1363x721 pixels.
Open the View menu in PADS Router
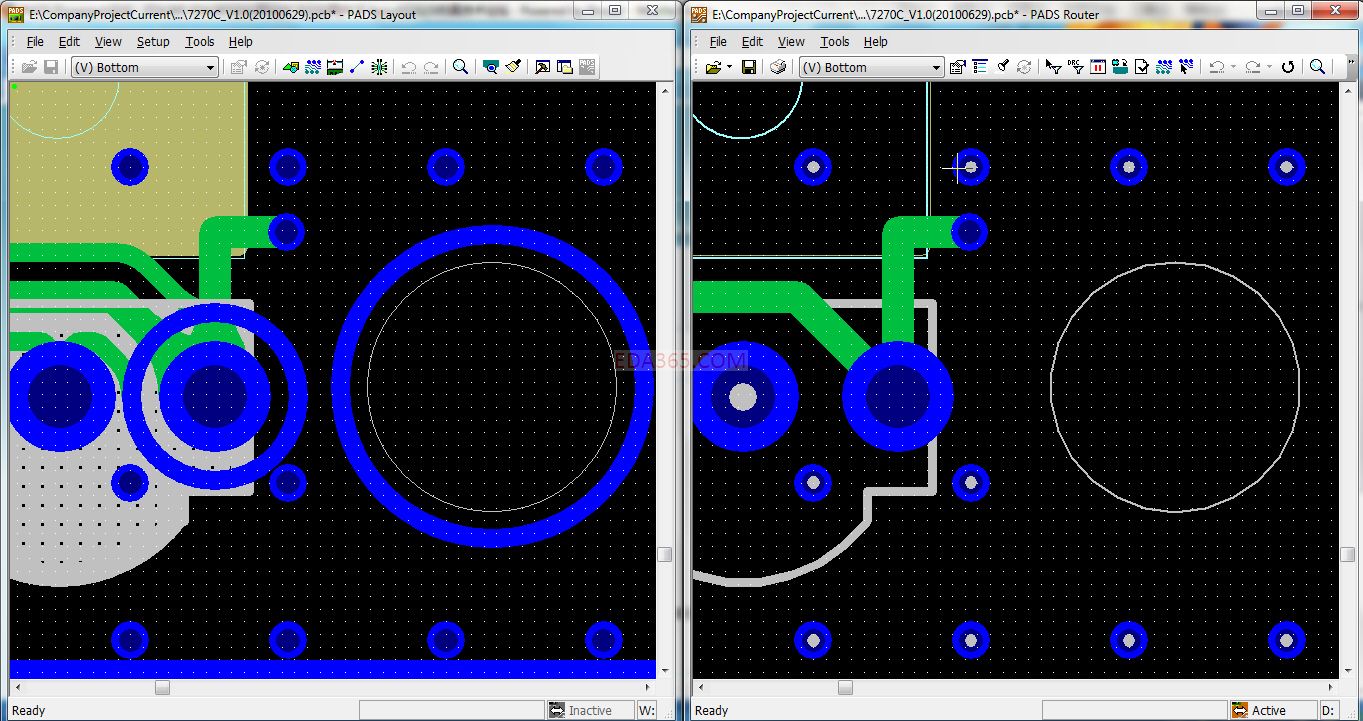point(791,42)
